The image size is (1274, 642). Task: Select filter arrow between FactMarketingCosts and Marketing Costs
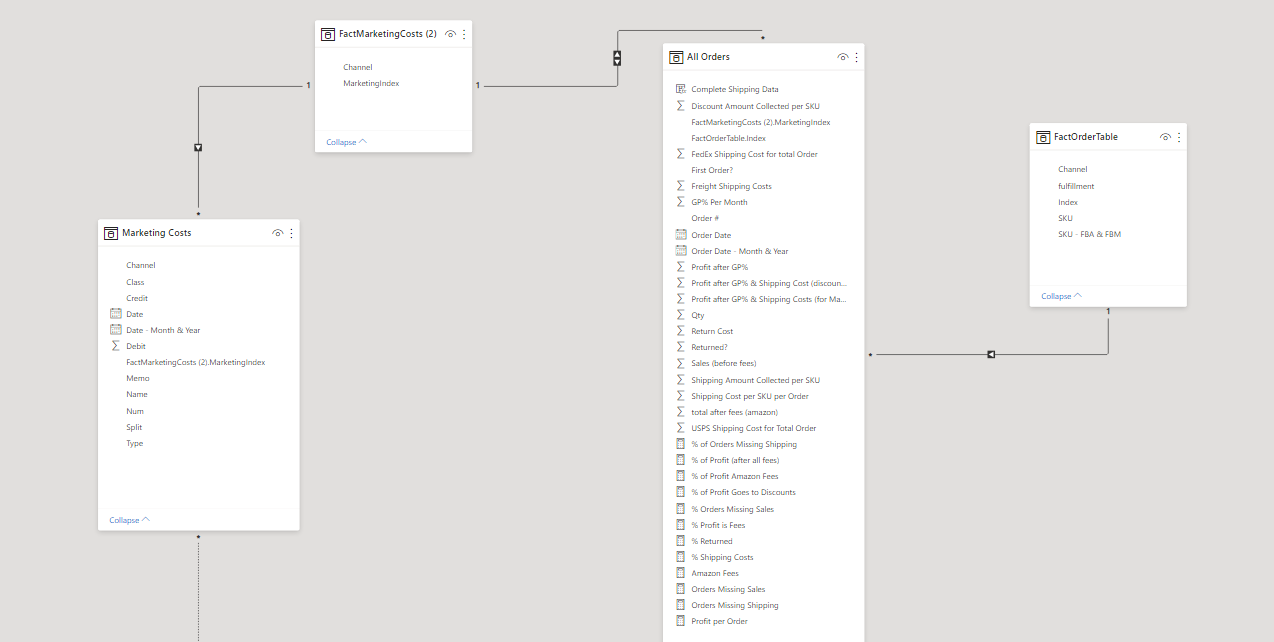point(199,148)
